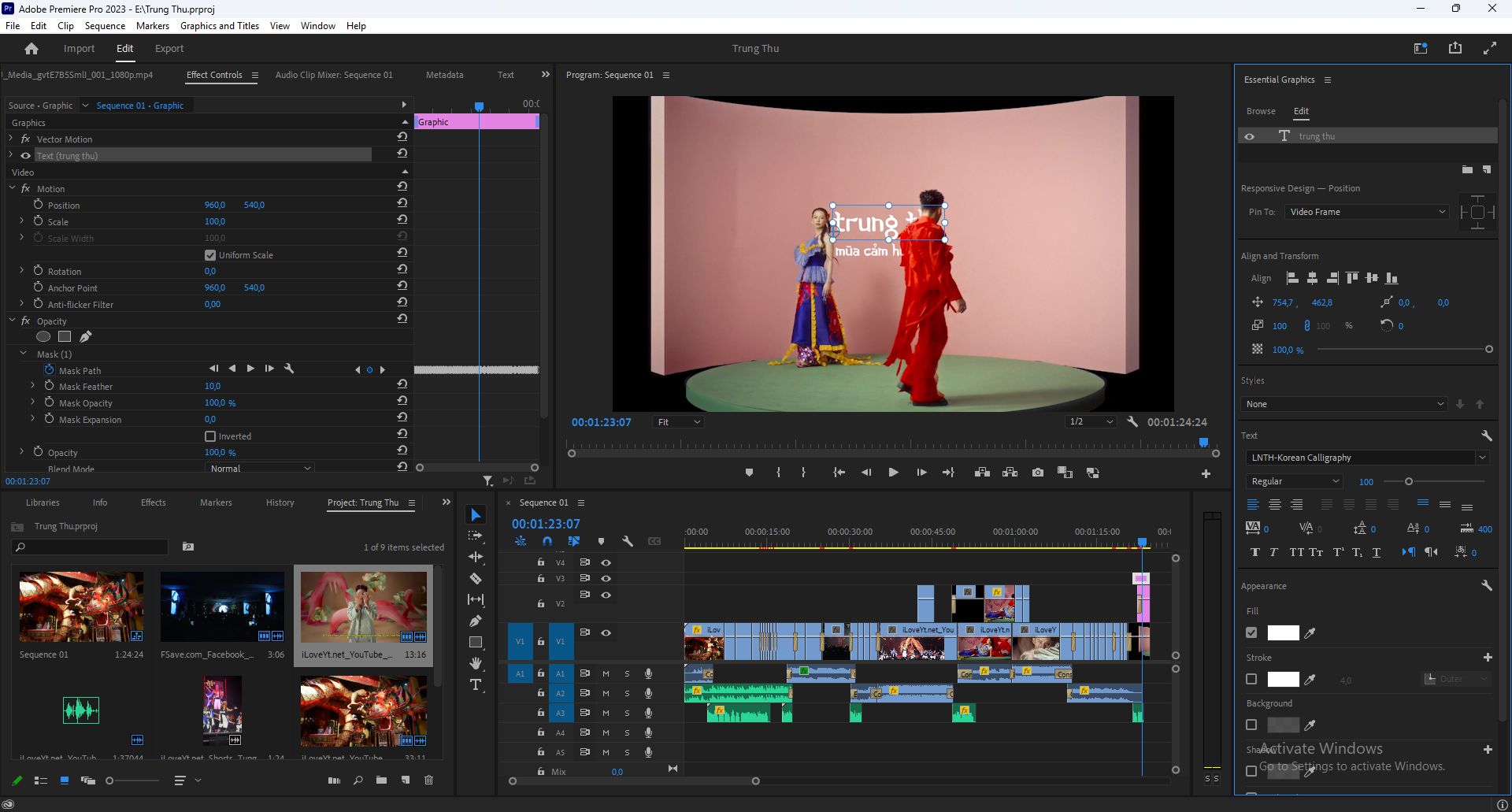Open Graphics and Titles menu
Viewport: 1512px width, 812px height.
pyautogui.click(x=220, y=26)
